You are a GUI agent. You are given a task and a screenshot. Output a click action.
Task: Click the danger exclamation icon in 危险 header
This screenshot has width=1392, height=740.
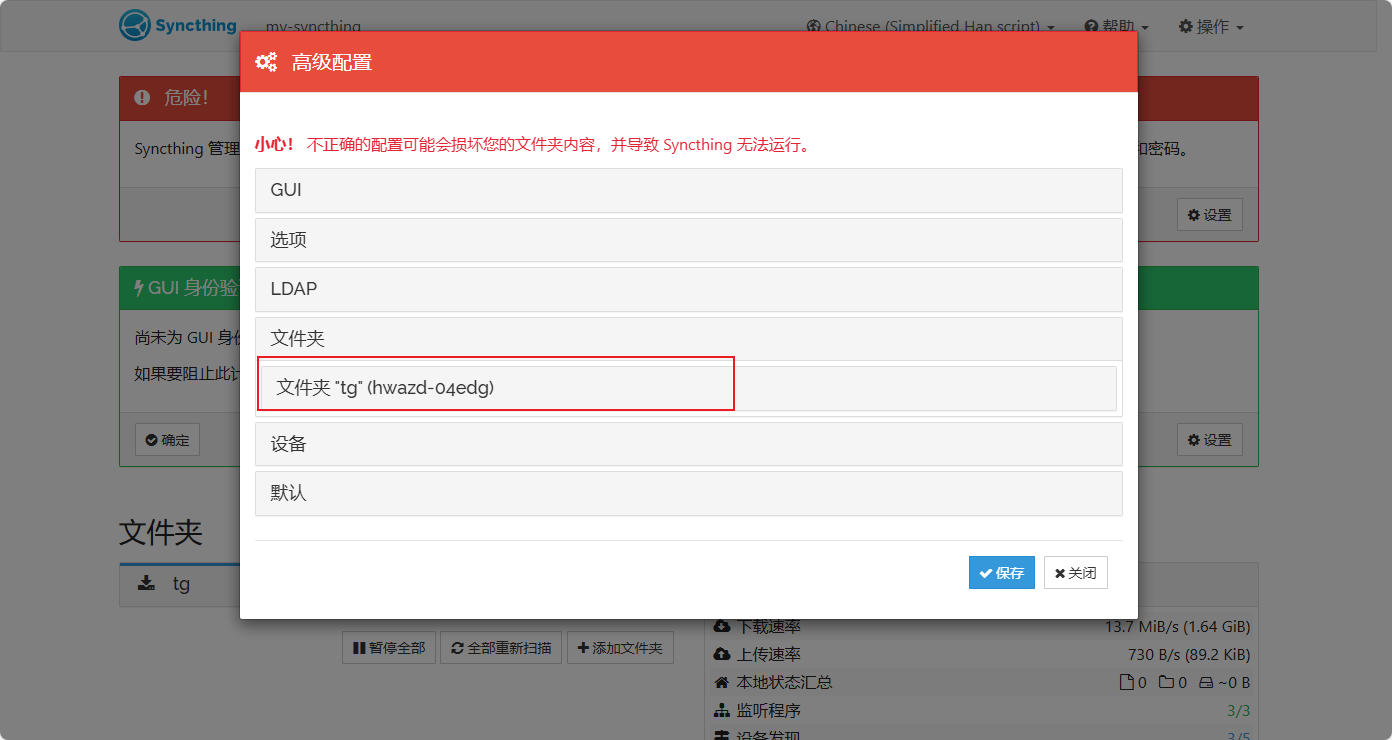(142, 97)
